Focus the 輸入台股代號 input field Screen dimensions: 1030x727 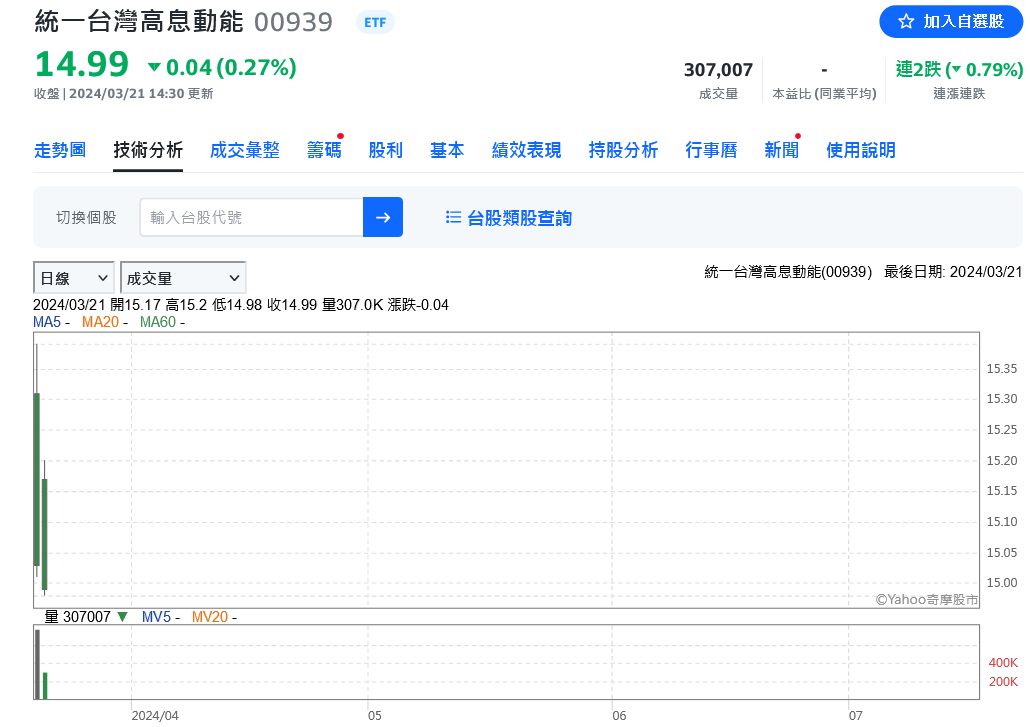tap(252, 217)
